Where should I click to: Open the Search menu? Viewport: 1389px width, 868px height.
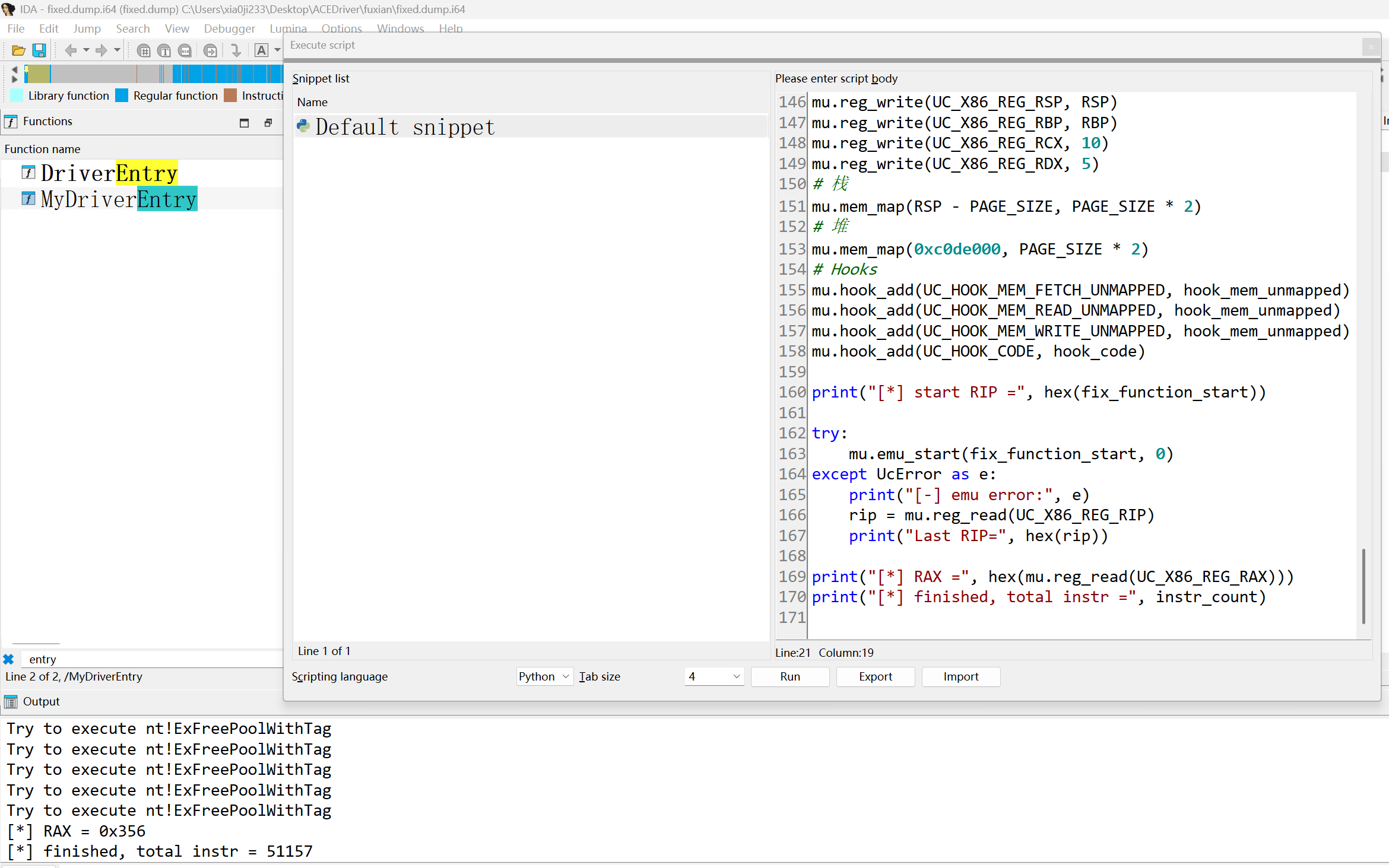click(x=132, y=28)
